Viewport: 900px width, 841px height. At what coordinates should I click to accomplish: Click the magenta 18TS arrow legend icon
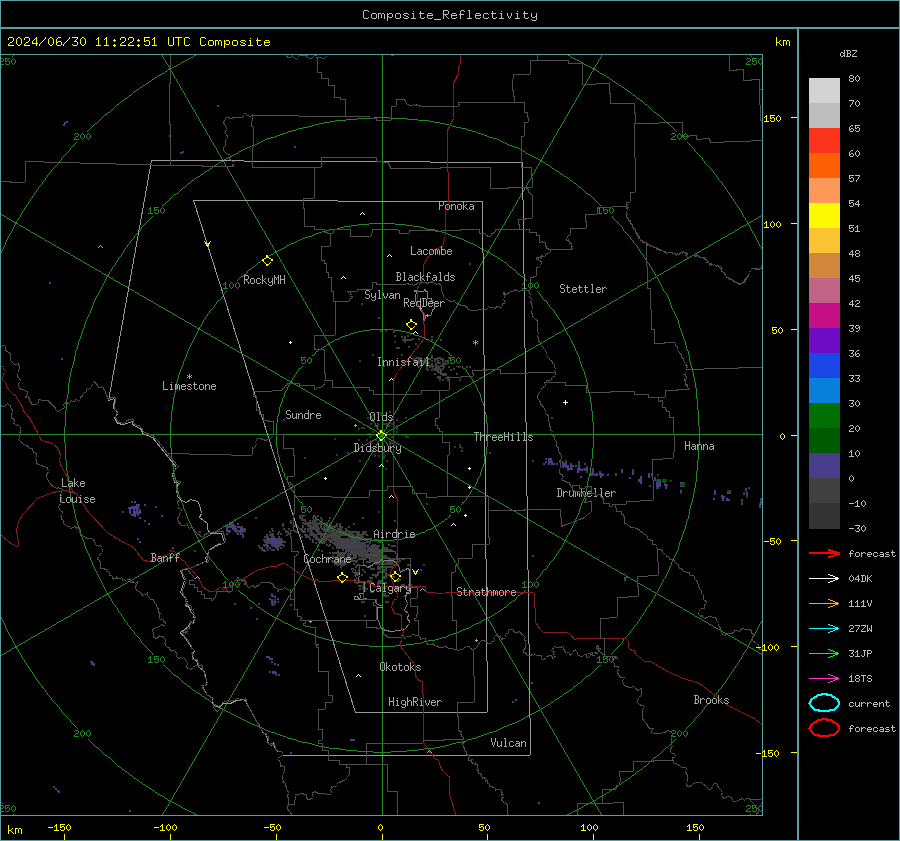tap(824, 679)
